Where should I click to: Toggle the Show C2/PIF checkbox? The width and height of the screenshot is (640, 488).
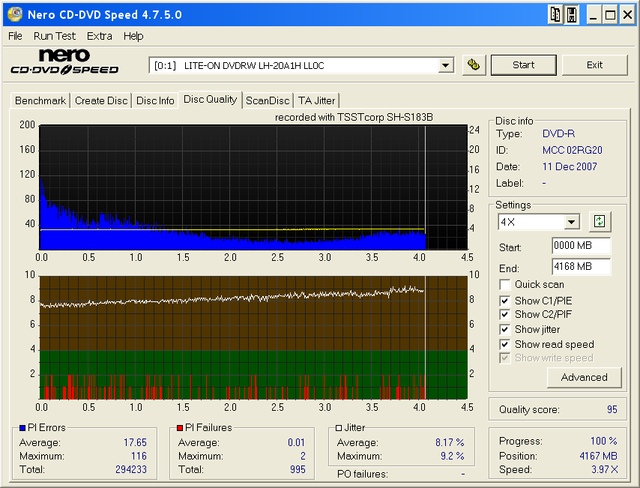[x=505, y=315]
